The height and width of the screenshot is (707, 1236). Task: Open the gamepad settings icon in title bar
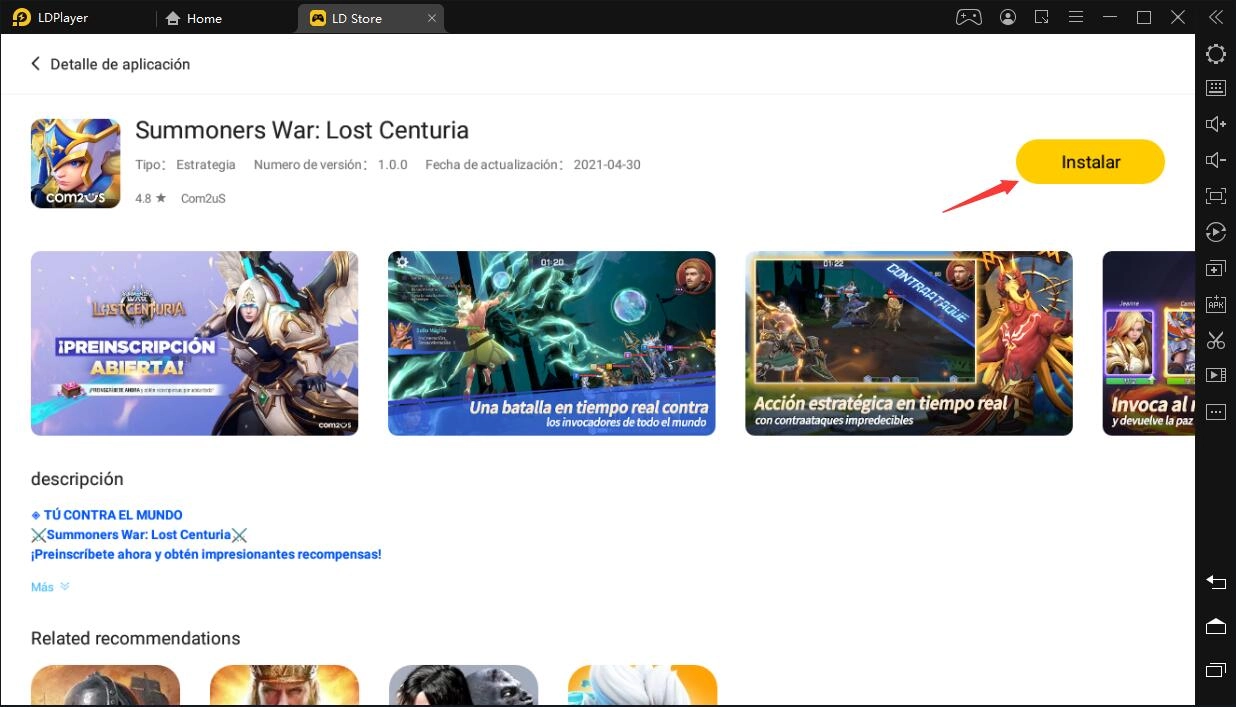(x=969, y=17)
